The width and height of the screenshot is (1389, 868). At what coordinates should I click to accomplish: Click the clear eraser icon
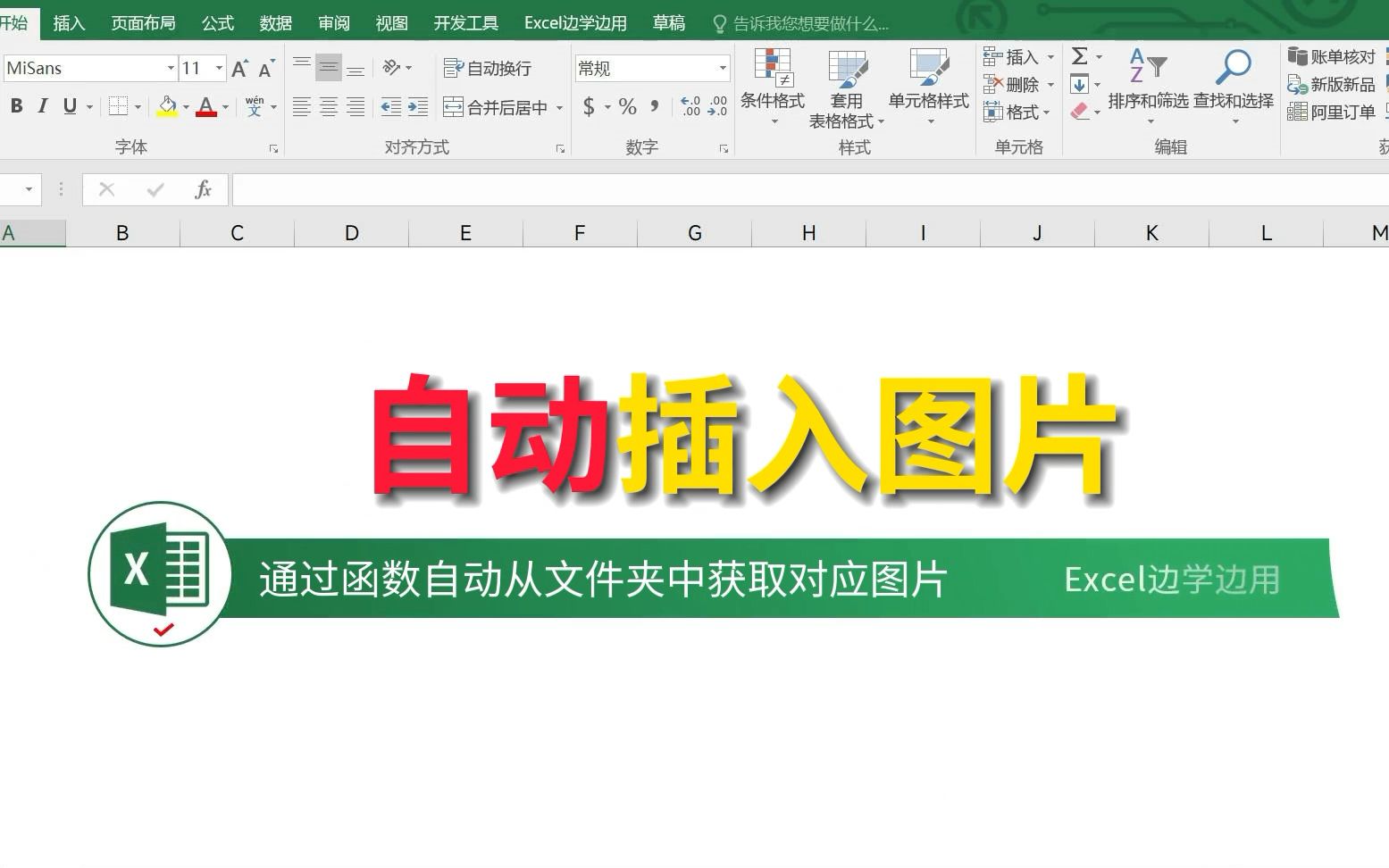click(1080, 112)
